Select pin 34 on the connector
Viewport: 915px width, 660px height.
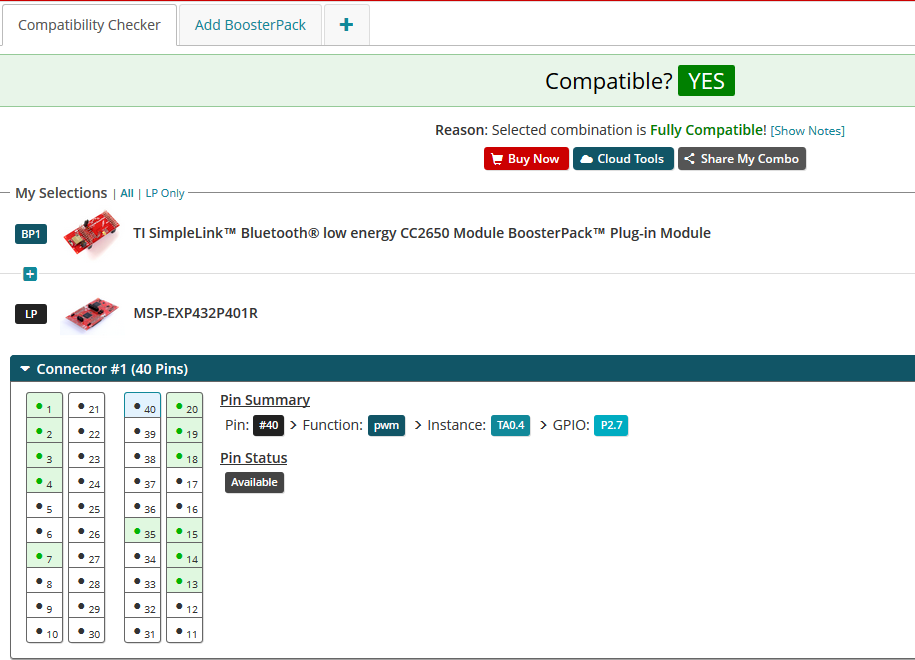[142, 556]
